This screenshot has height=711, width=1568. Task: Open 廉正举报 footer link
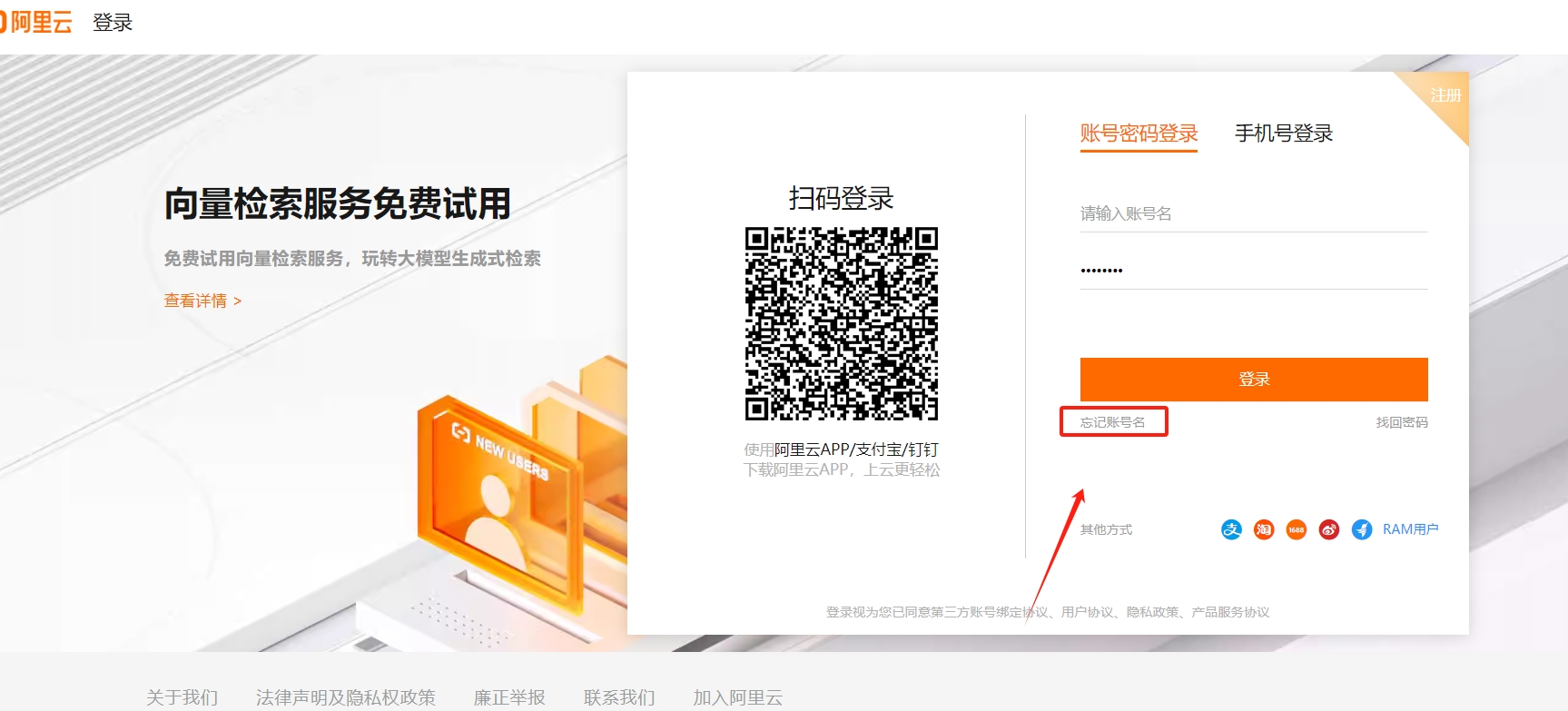509,697
